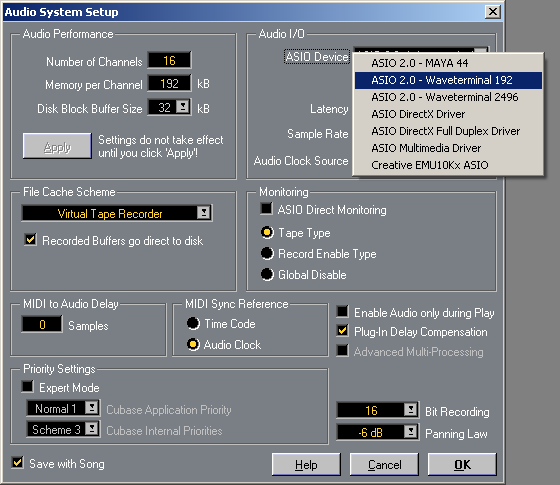The width and height of the screenshot is (560, 485).
Task: Click the MIDI to Audio Delay samples field
Action: coord(42,324)
